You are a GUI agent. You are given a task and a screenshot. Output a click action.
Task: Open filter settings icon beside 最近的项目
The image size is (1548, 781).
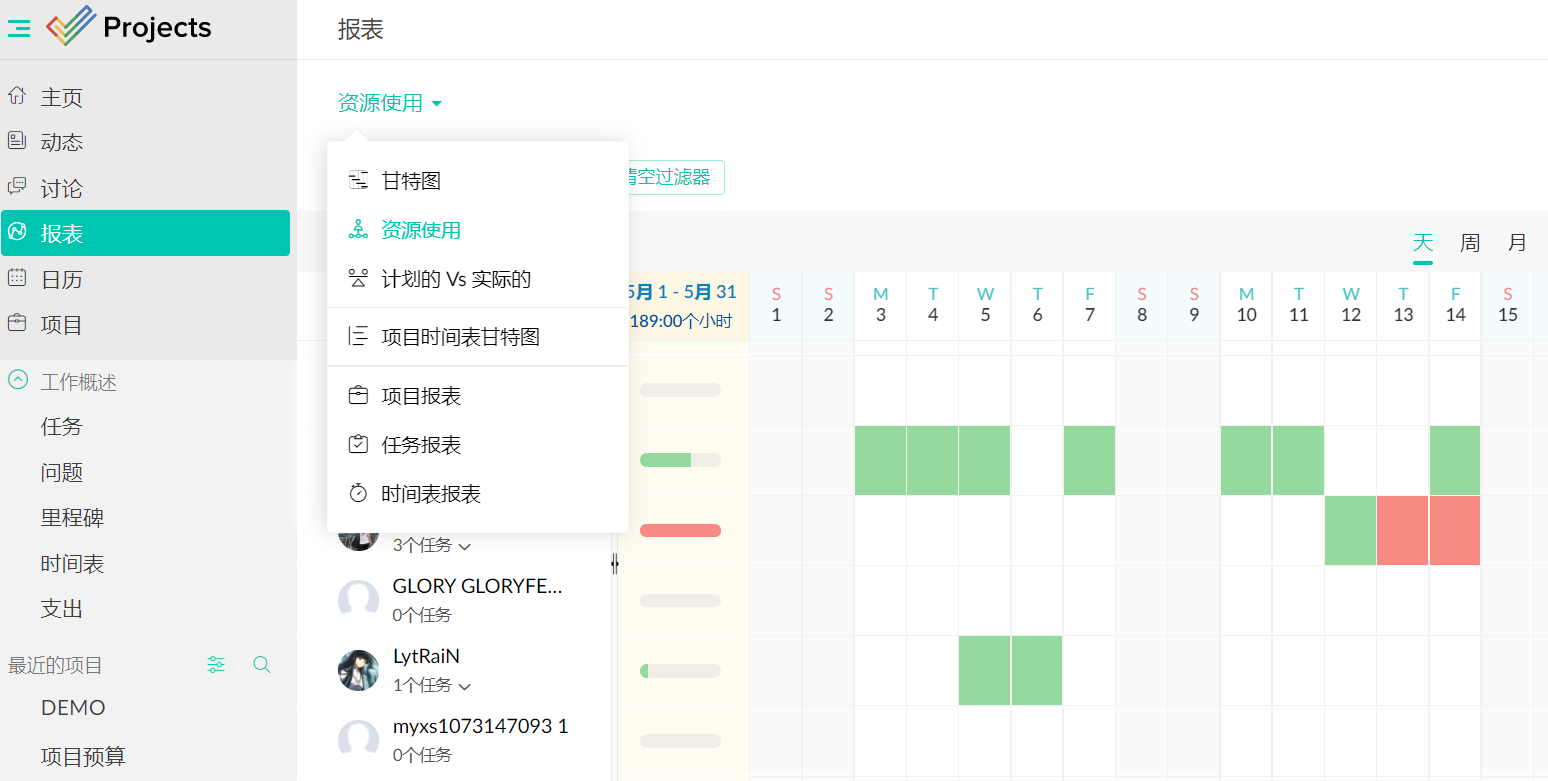(216, 665)
